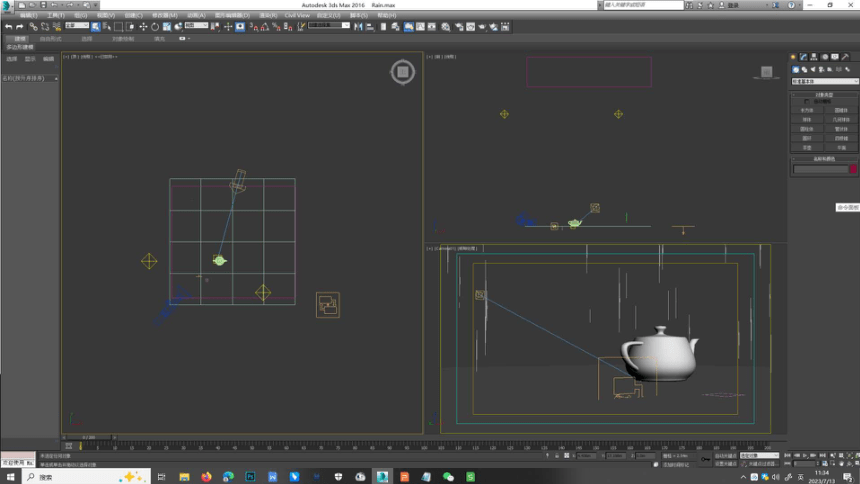This screenshot has width=860, height=484.
Task: Click the Use Pivot Point Center icon
Action: click(216, 26)
